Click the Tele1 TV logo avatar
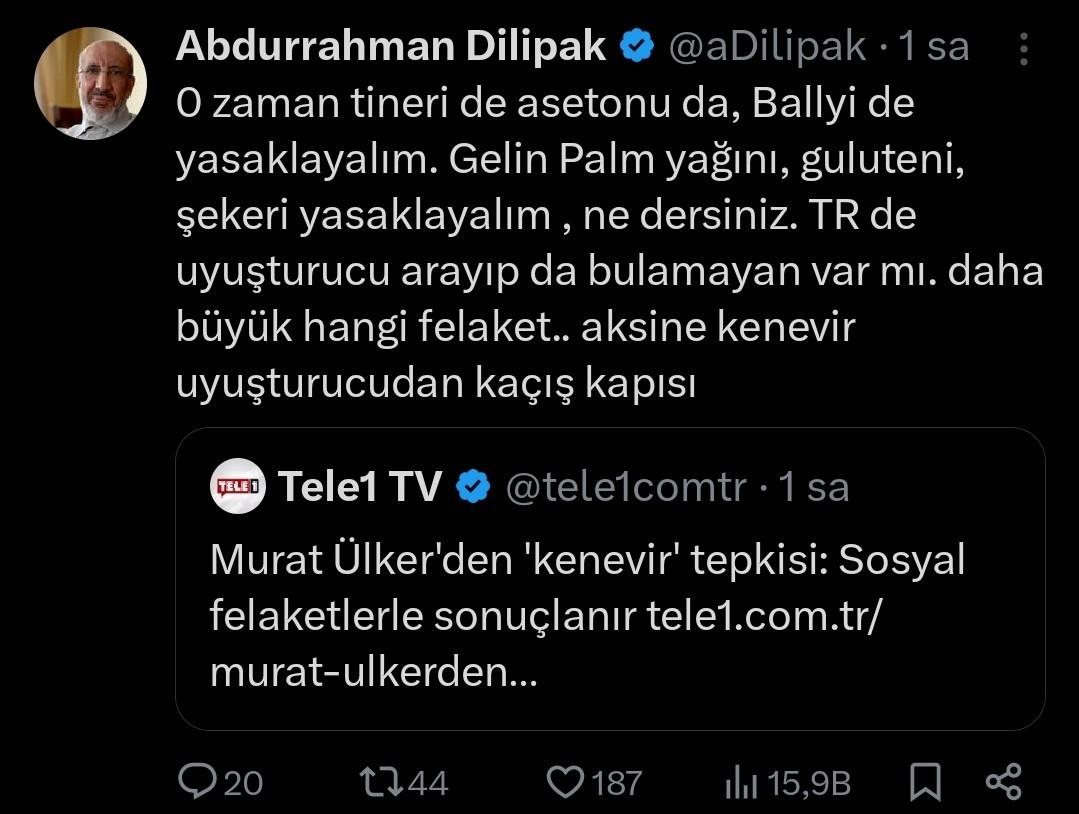This screenshot has height=814, width=1079. point(237,487)
